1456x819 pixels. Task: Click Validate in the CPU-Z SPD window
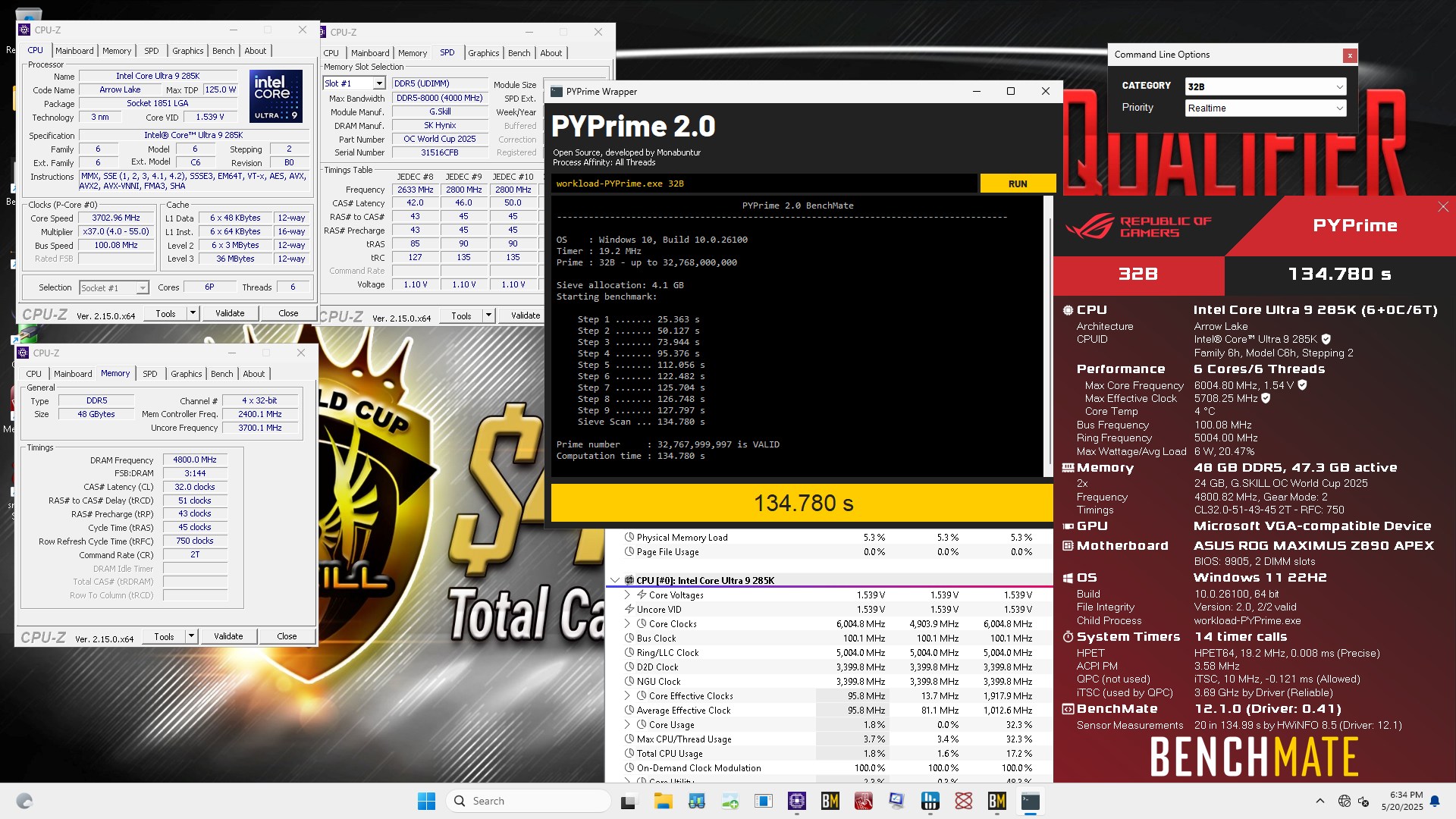point(525,315)
